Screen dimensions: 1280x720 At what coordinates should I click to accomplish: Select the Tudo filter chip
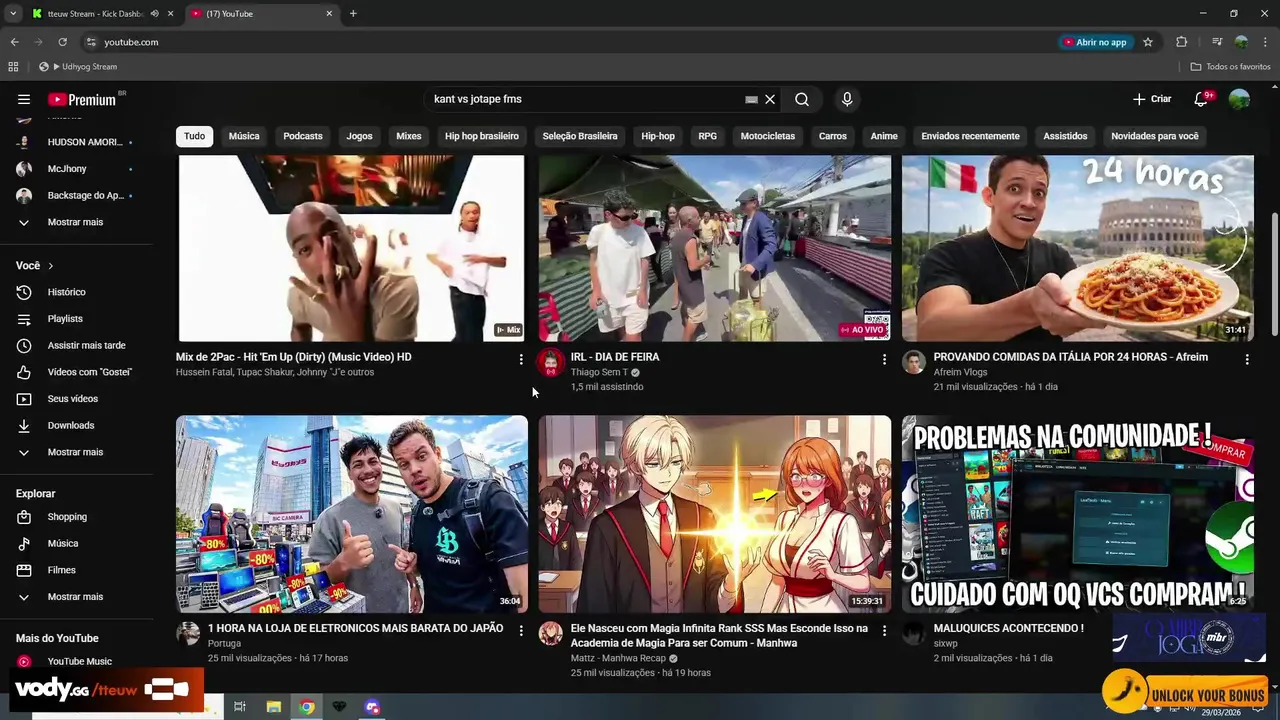194,136
